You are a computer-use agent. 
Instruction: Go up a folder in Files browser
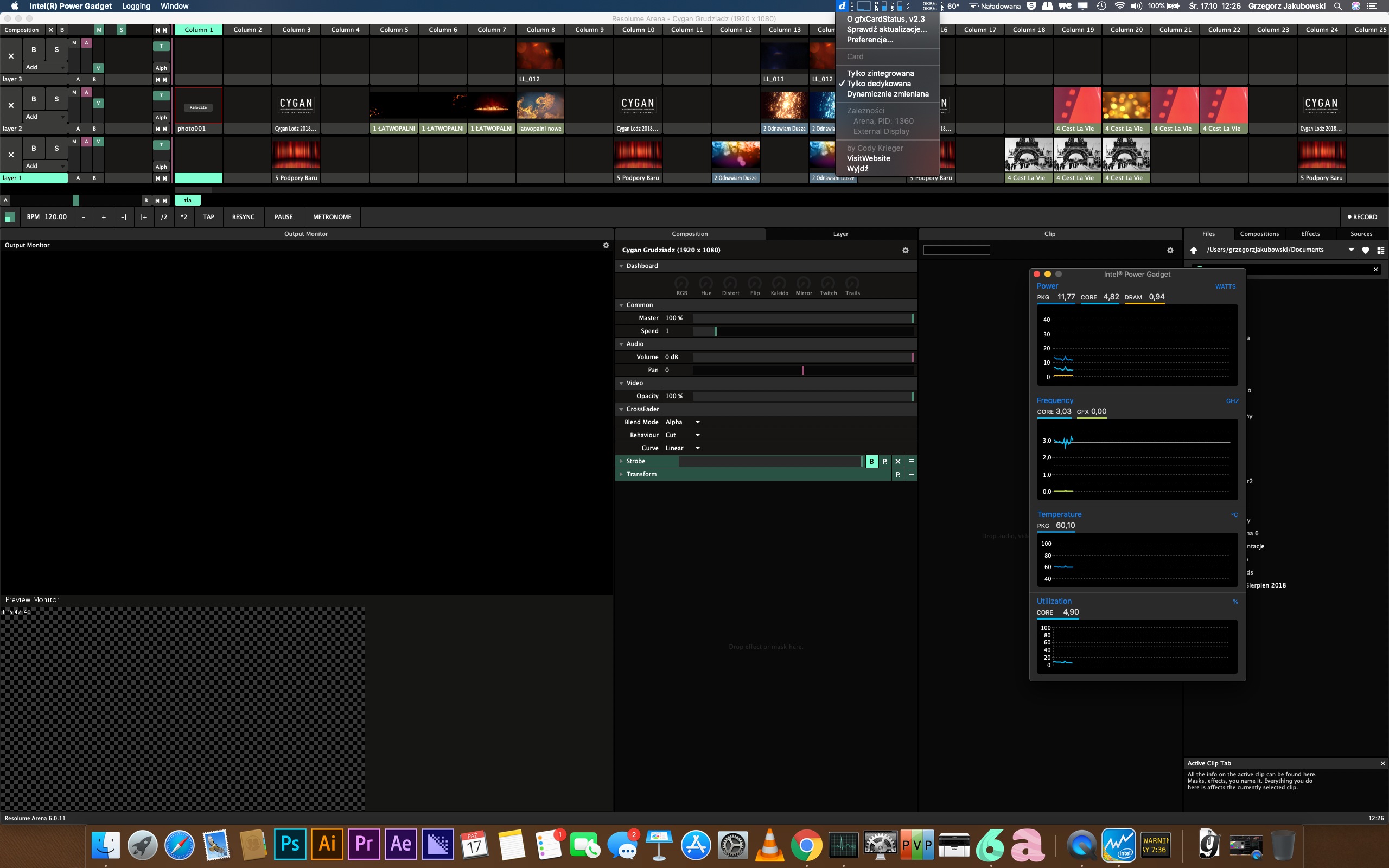(1193, 250)
